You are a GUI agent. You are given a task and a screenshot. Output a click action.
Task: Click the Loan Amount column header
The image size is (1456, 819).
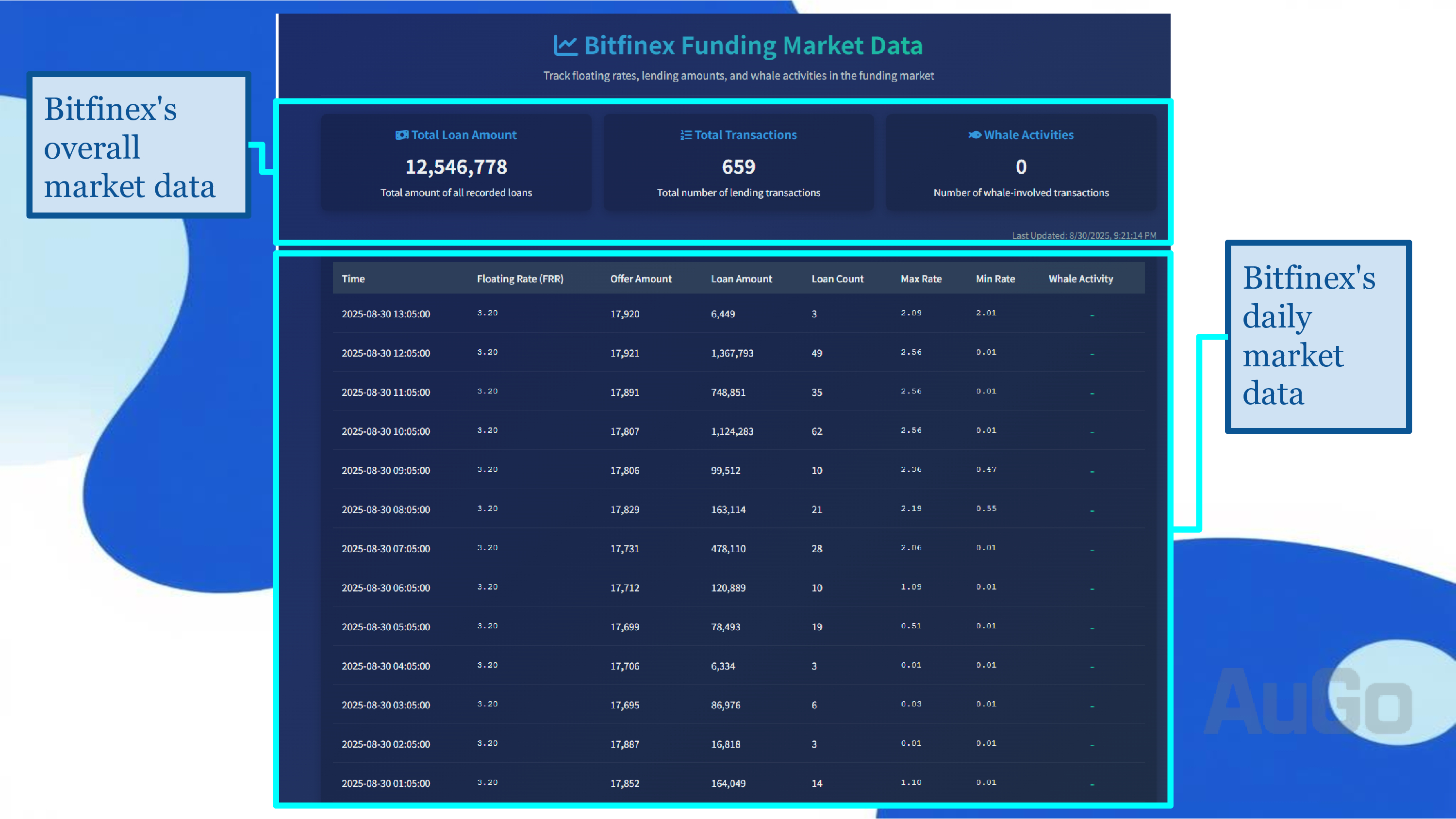tap(741, 278)
